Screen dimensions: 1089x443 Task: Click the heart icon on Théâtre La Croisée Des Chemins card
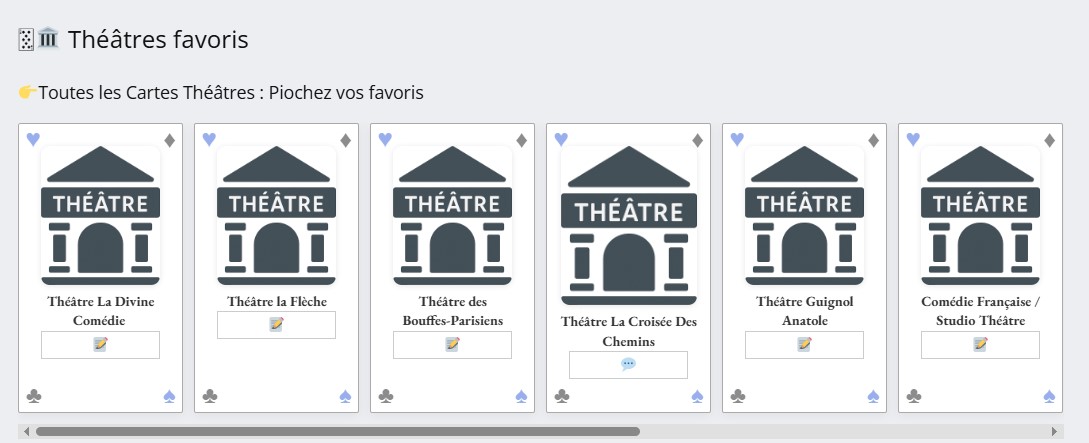point(561,139)
